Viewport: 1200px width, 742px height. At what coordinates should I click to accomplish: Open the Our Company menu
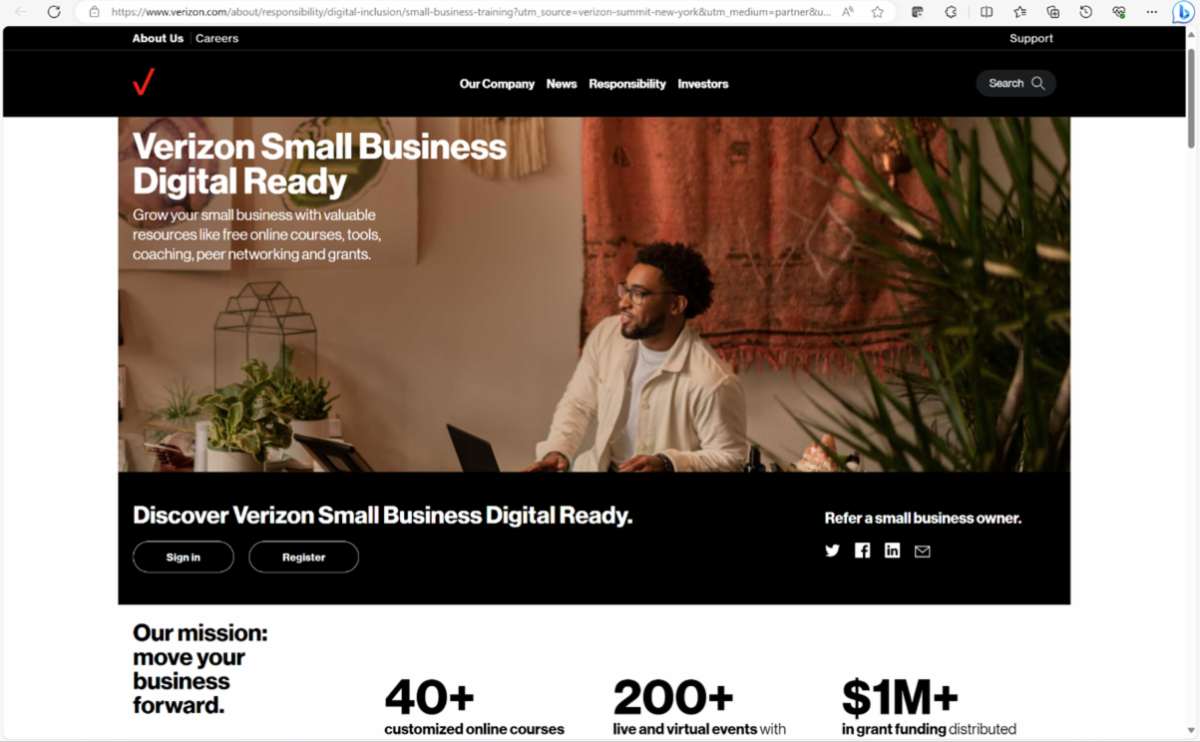tap(497, 84)
